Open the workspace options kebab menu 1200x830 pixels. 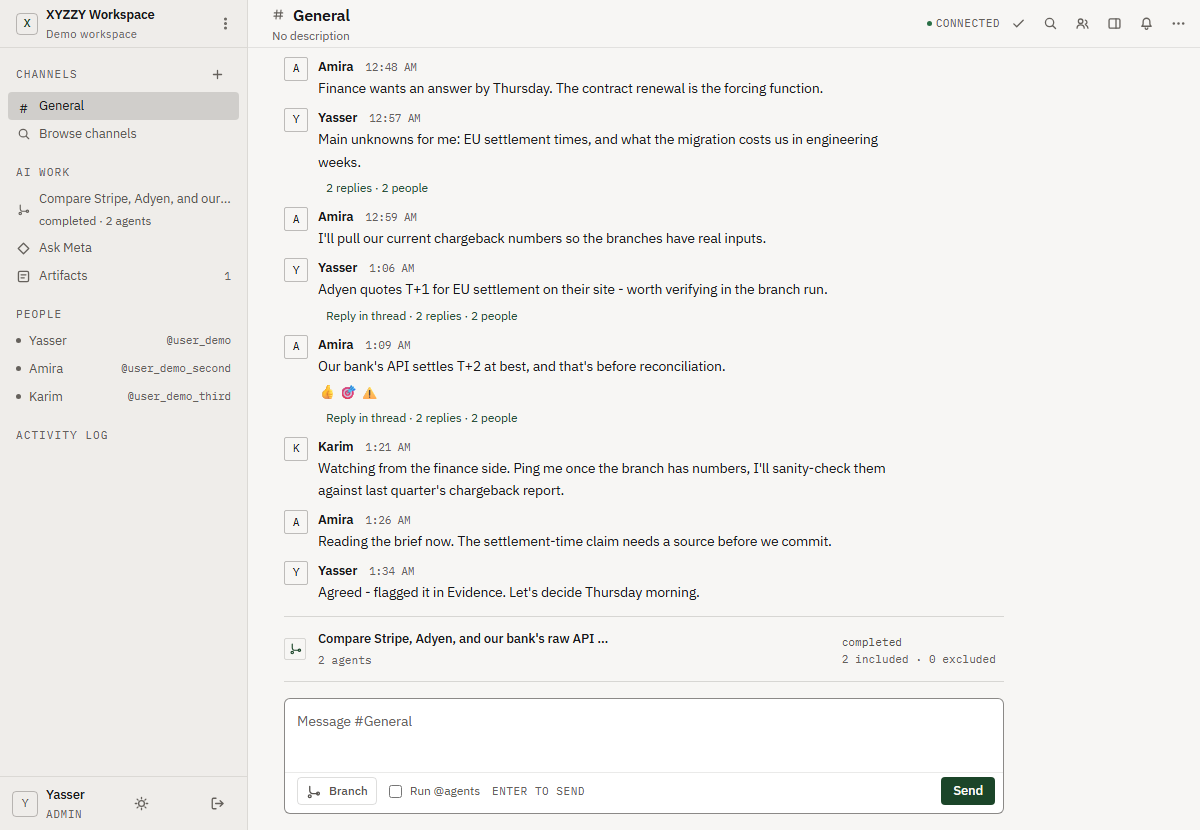225,23
